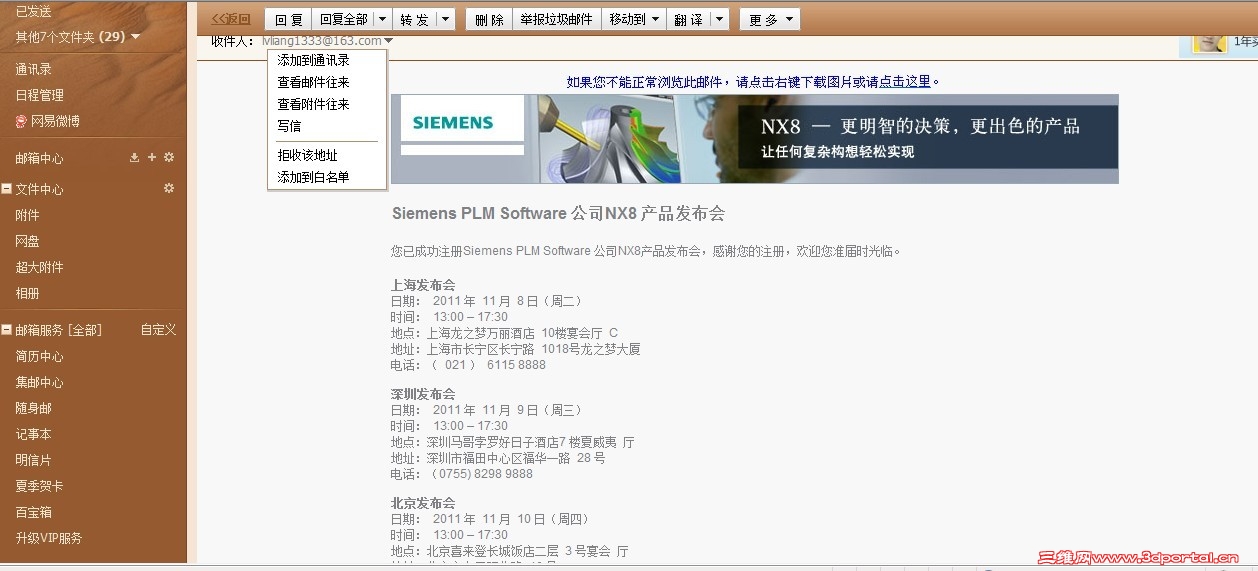The height and width of the screenshot is (571, 1258).
Task: Open 日程管理 in the sidebar
Action: (x=39, y=95)
